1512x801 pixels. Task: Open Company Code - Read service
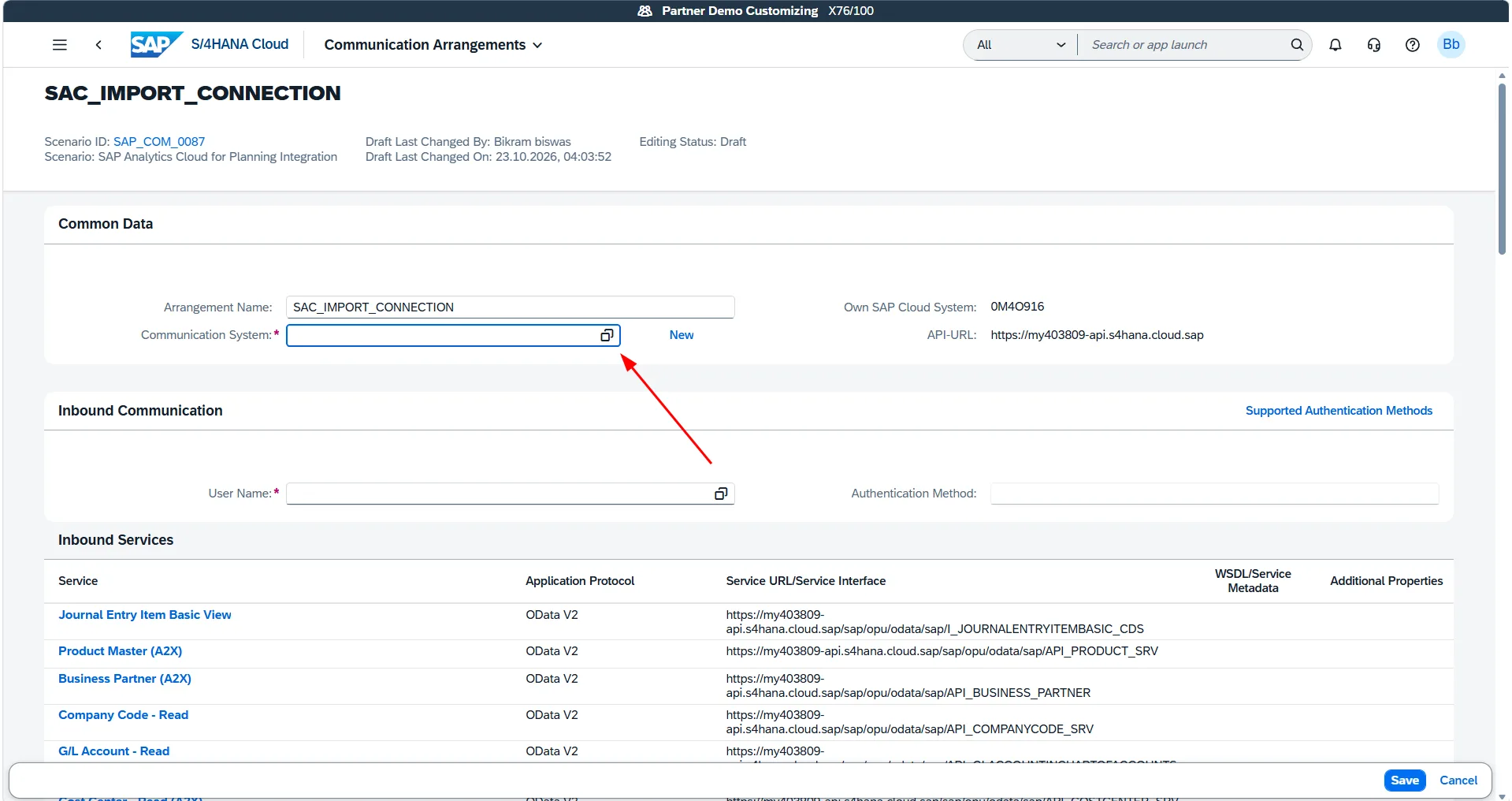(x=123, y=715)
